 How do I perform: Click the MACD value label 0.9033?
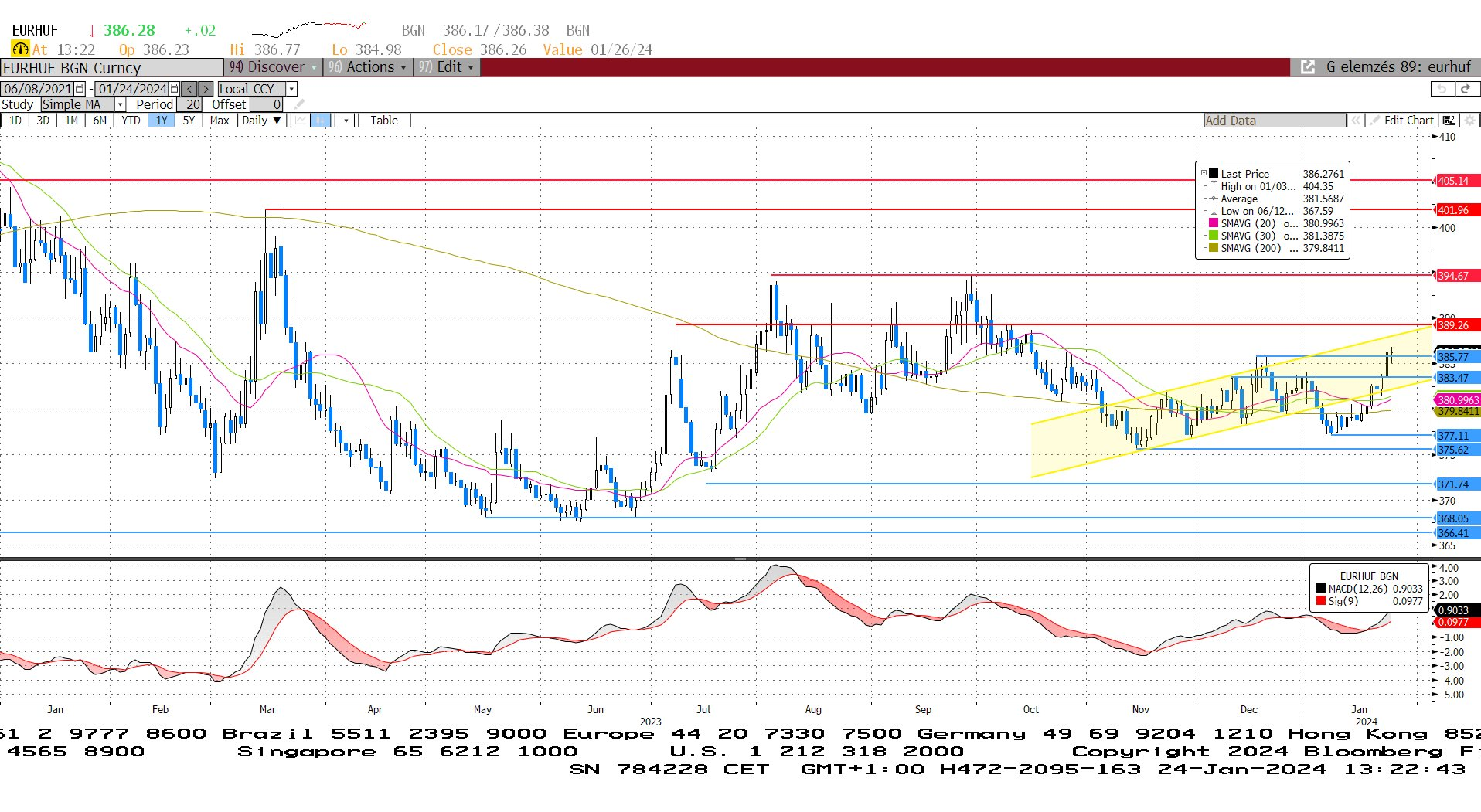pos(1456,610)
